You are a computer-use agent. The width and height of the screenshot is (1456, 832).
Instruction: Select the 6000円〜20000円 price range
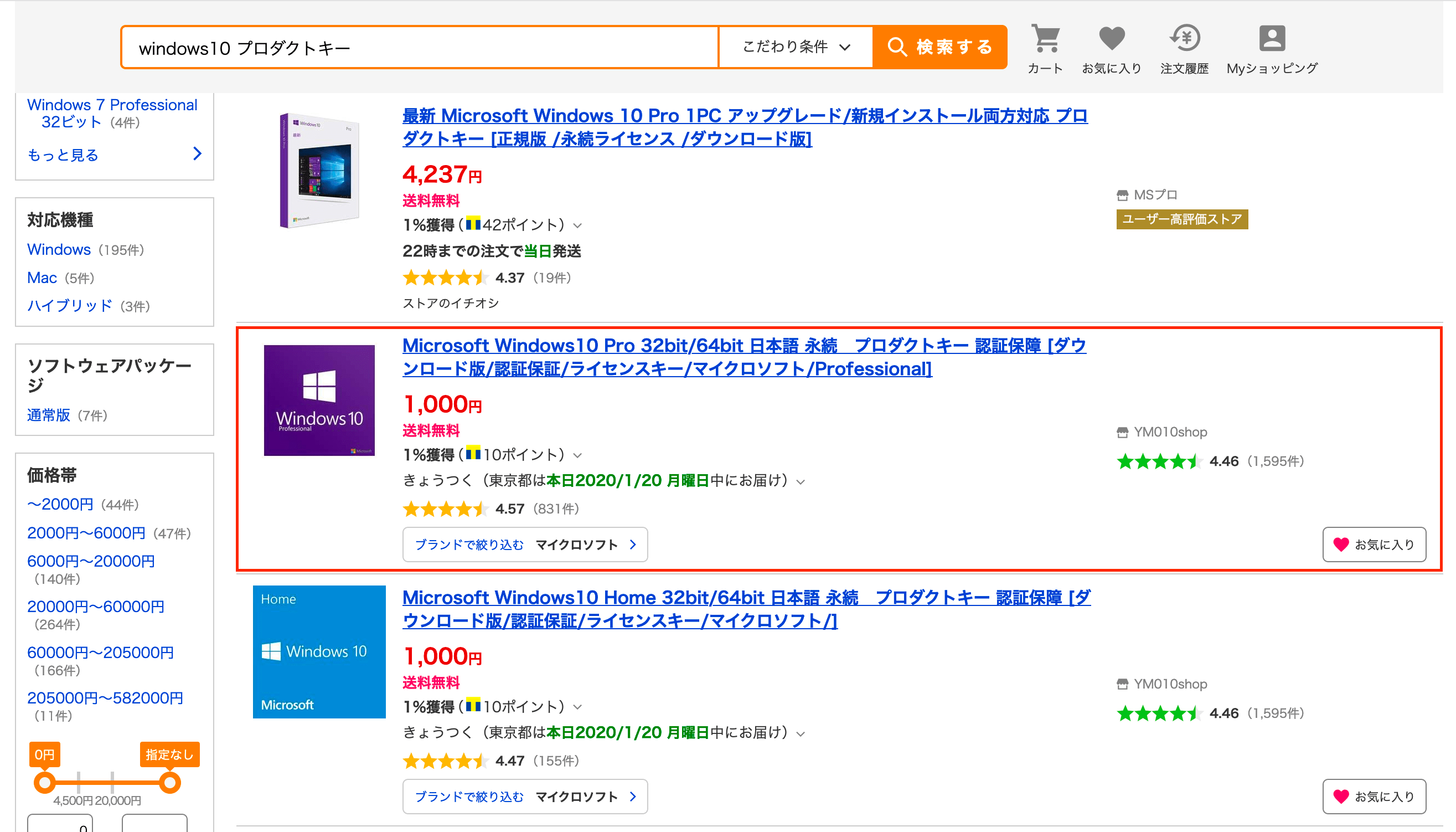(91, 561)
